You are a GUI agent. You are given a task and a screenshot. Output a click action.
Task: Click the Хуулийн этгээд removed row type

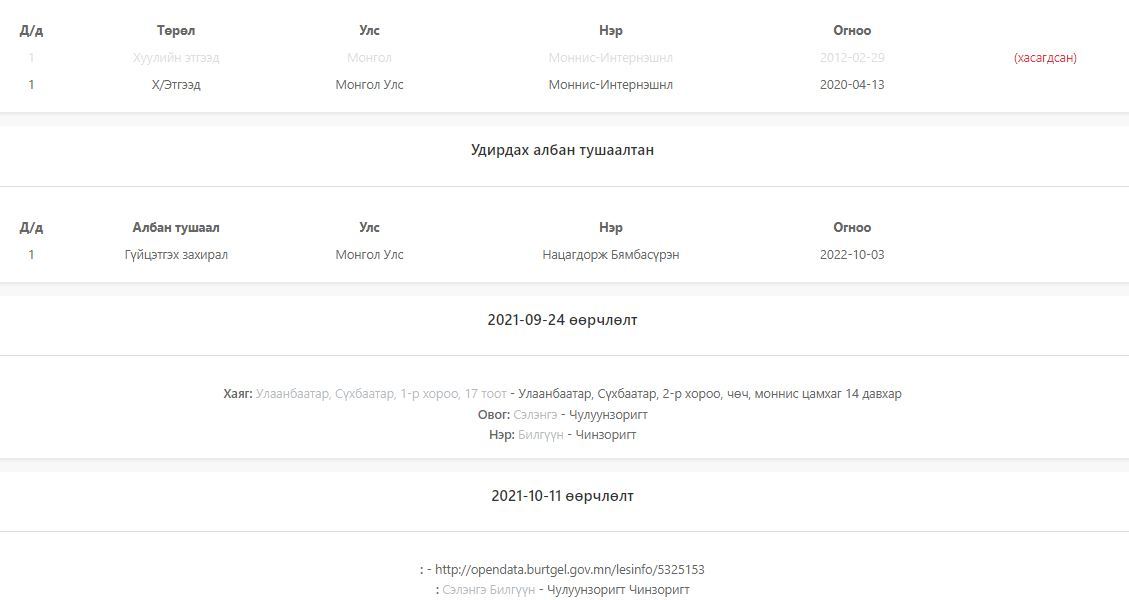176,58
